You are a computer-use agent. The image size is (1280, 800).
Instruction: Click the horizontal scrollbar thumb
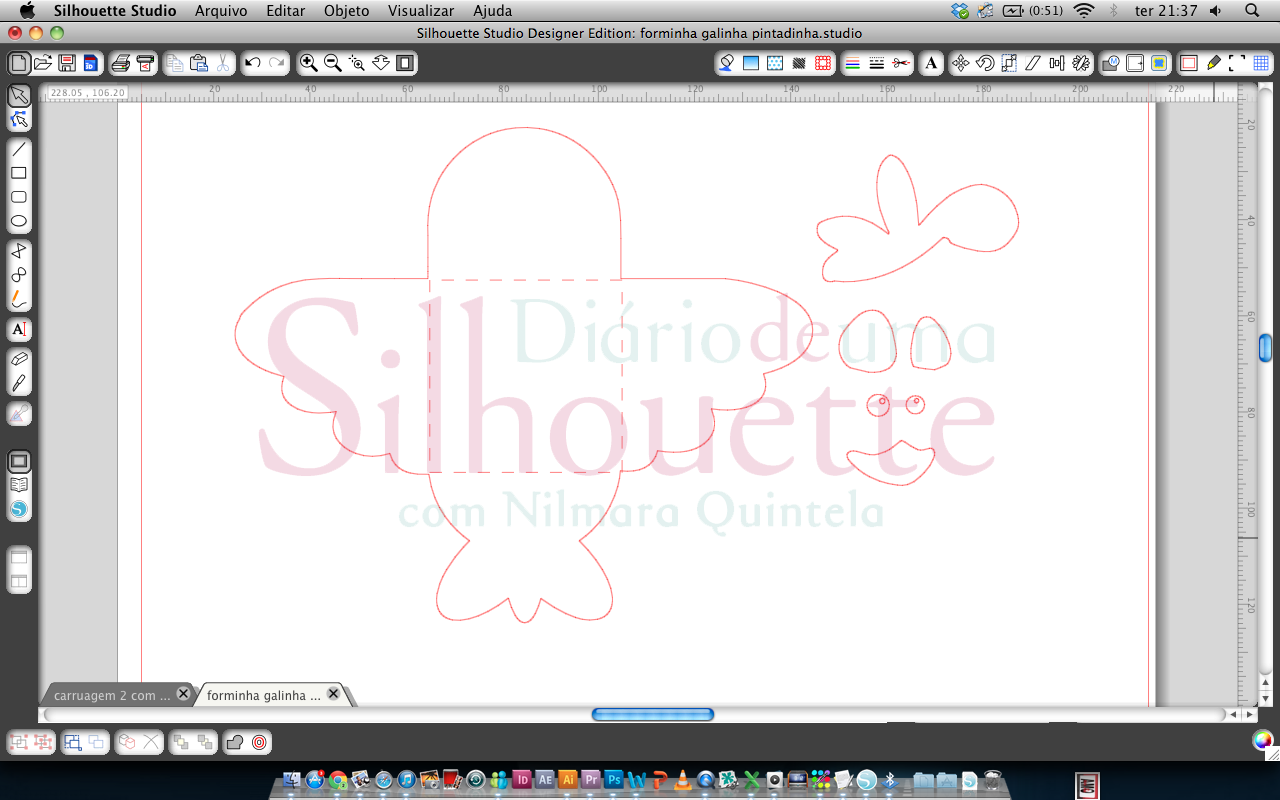coord(653,714)
